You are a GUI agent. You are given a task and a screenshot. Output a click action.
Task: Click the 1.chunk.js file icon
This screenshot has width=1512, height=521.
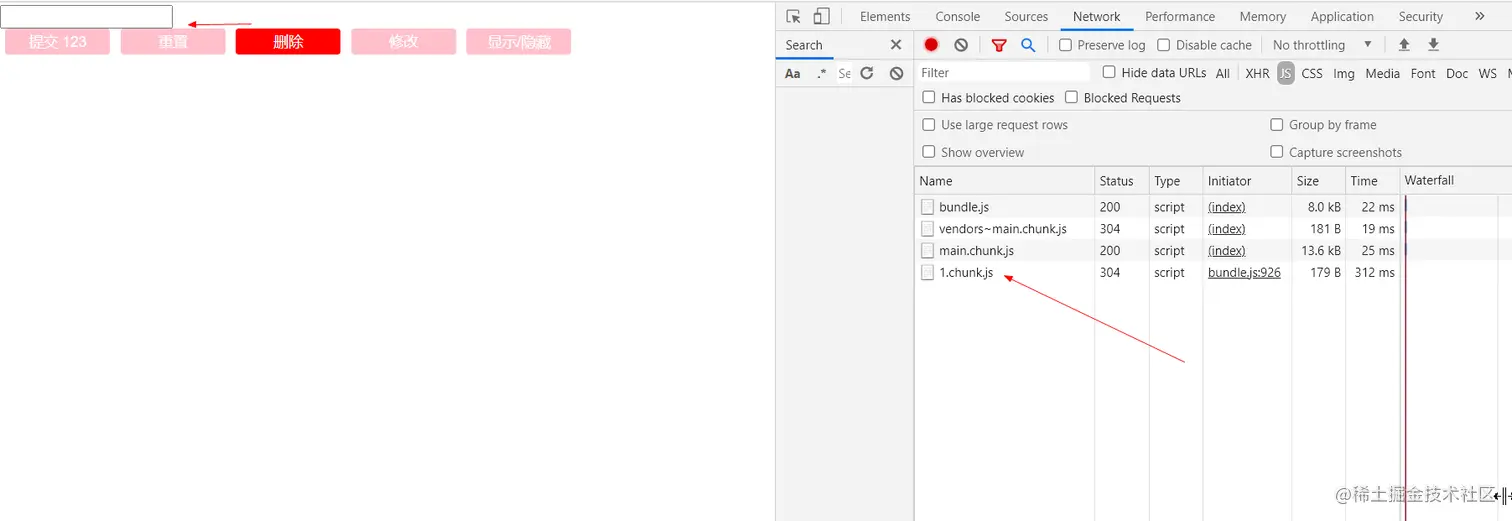pos(927,273)
